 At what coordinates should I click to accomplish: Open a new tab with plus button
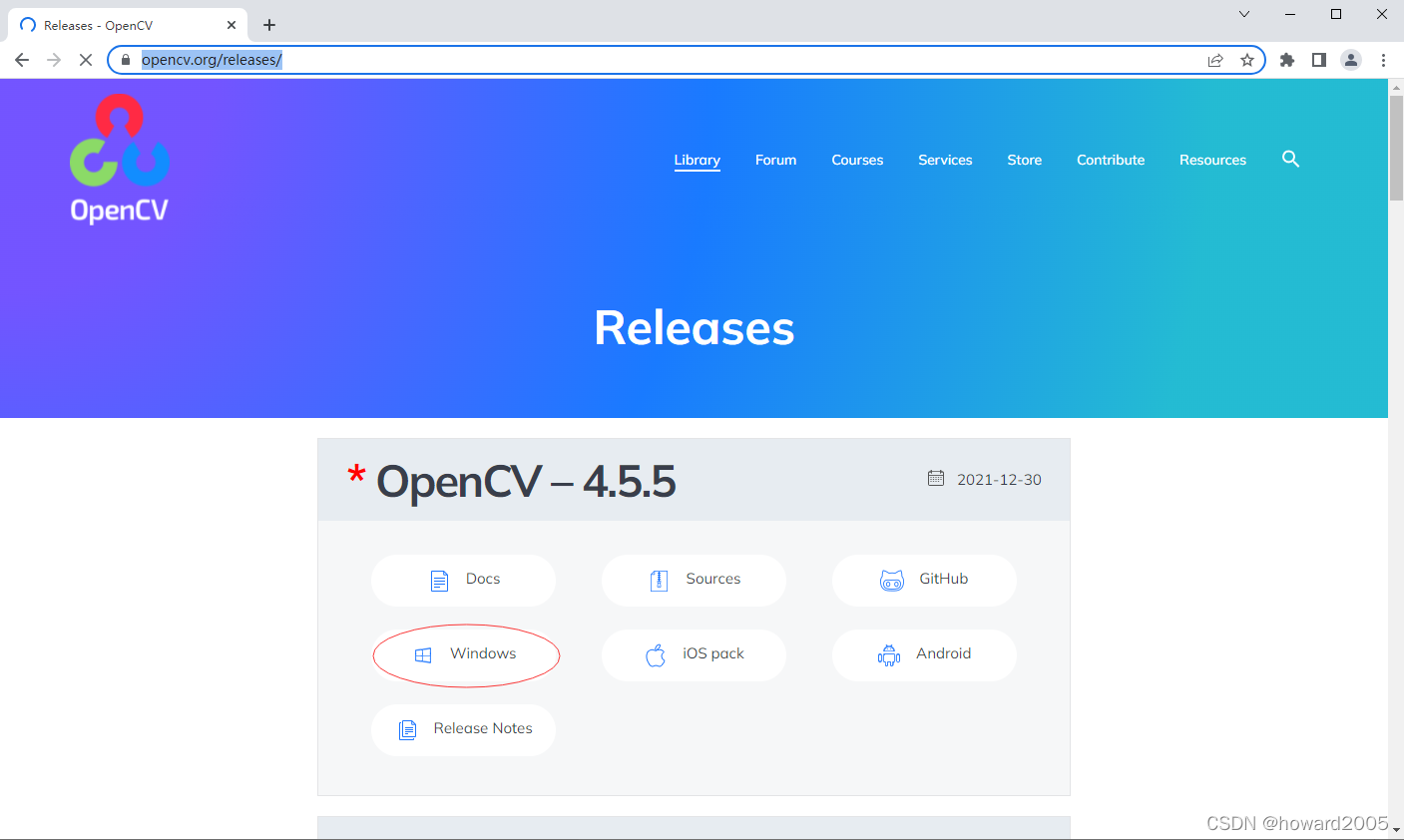[x=269, y=25]
